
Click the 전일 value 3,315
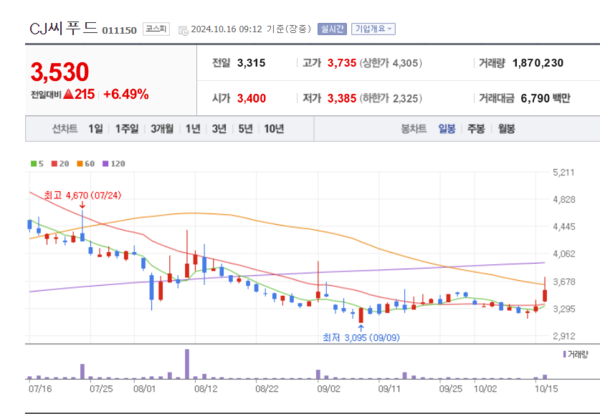(251, 63)
